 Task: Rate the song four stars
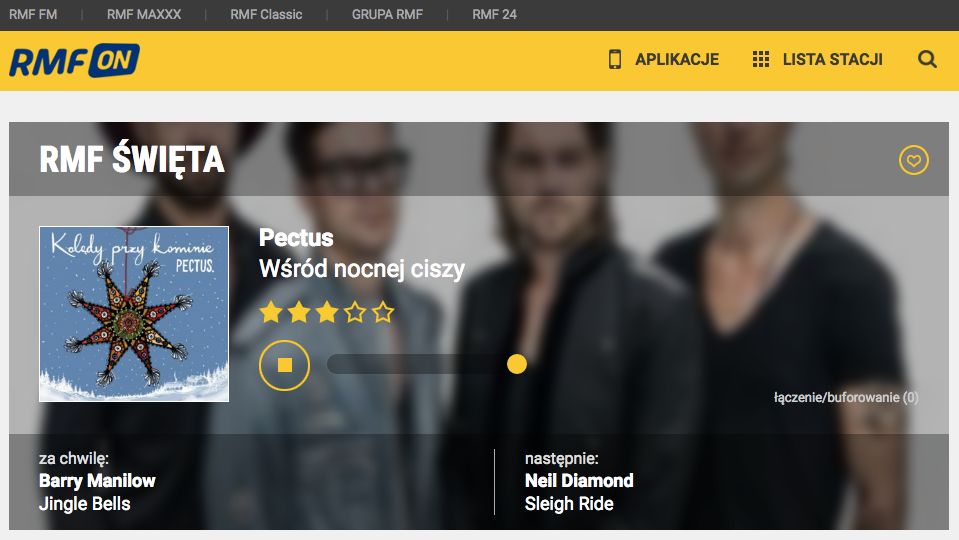(355, 313)
